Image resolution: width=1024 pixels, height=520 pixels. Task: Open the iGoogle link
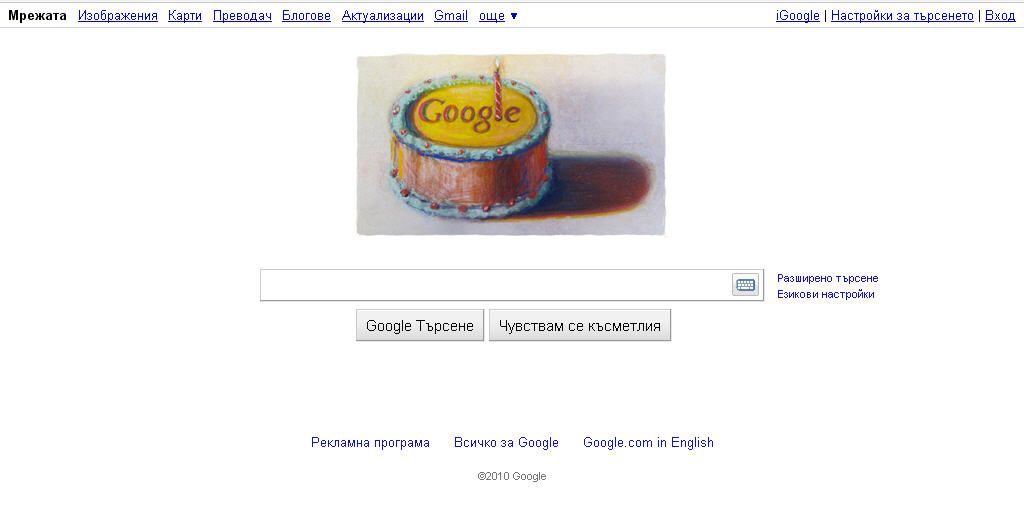(x=797, y=16)
